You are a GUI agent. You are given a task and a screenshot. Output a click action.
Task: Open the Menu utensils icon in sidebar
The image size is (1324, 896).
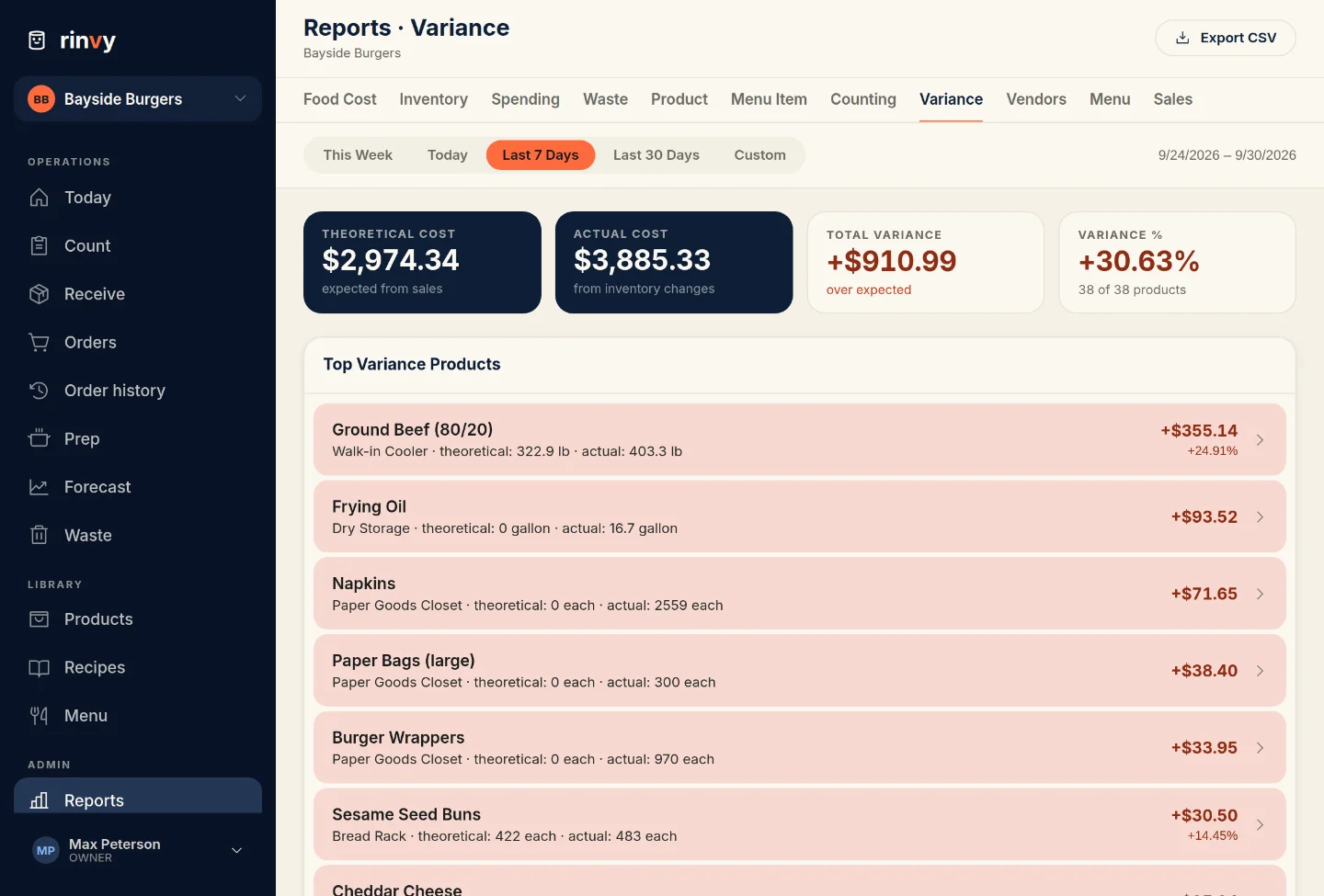(x=39, y=716)
